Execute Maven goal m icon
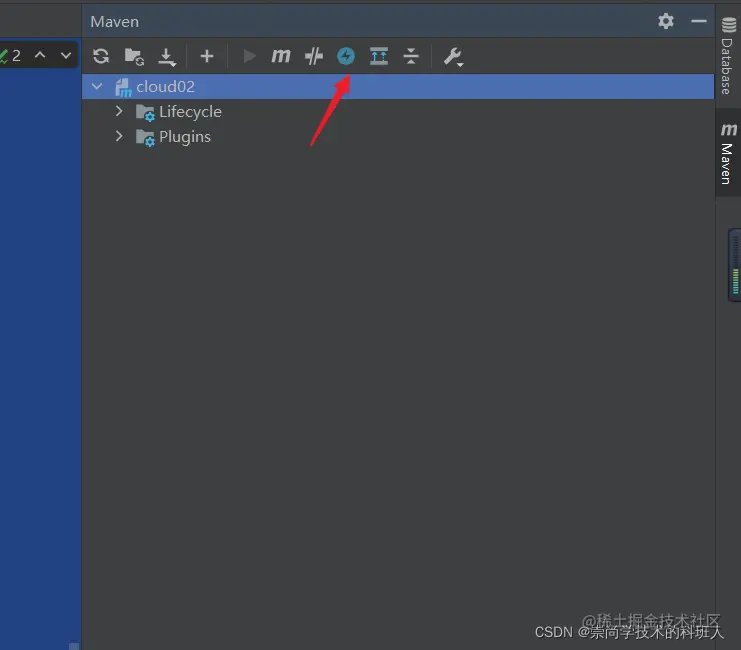 281,56
